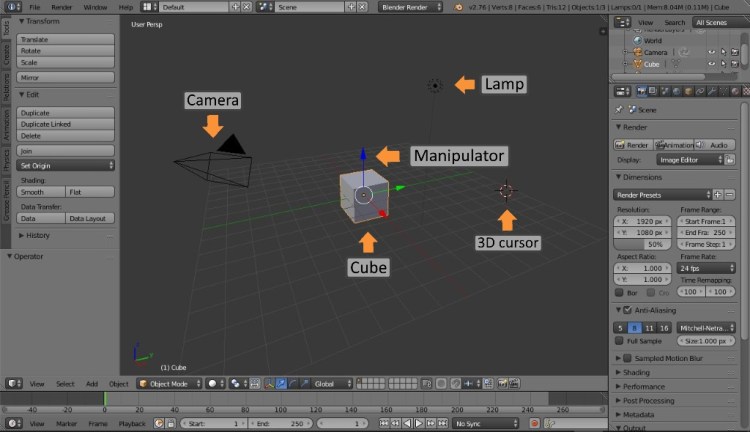Click the Cube mesh icon in outliner
750x432 pixels.
637,64
